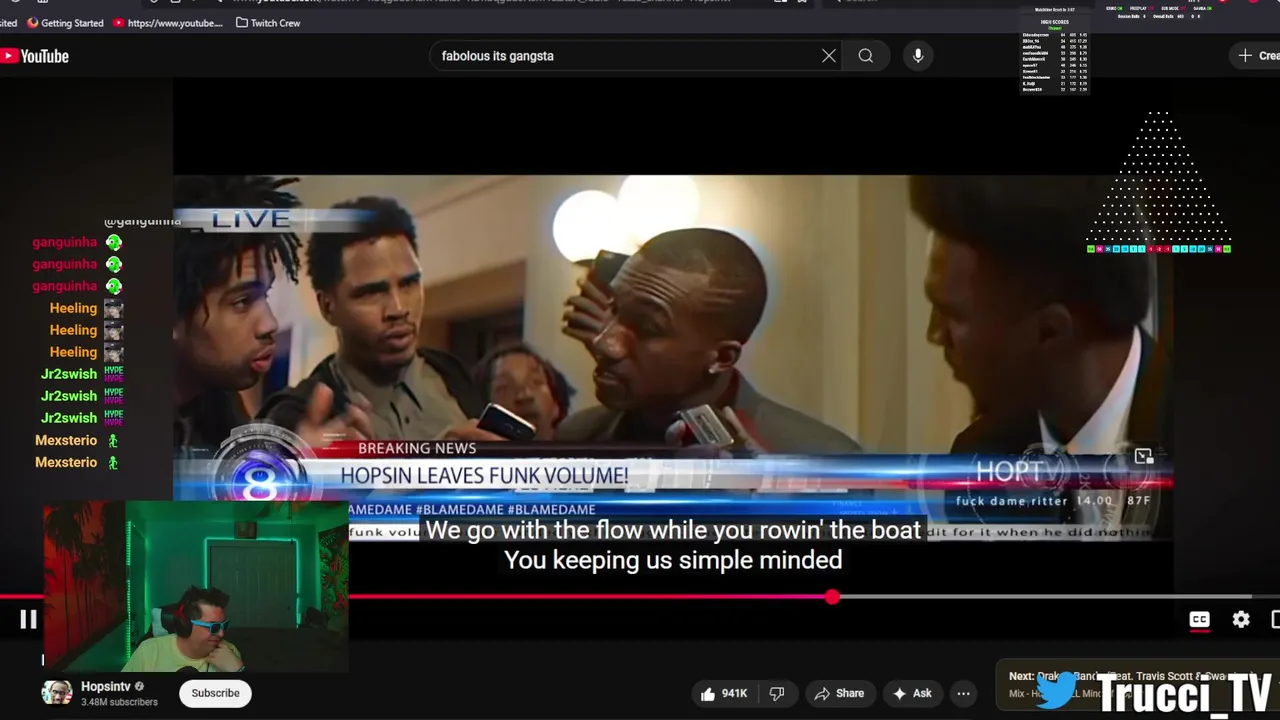Click the miniplayer icon on the video

(x=1144, y=457)
